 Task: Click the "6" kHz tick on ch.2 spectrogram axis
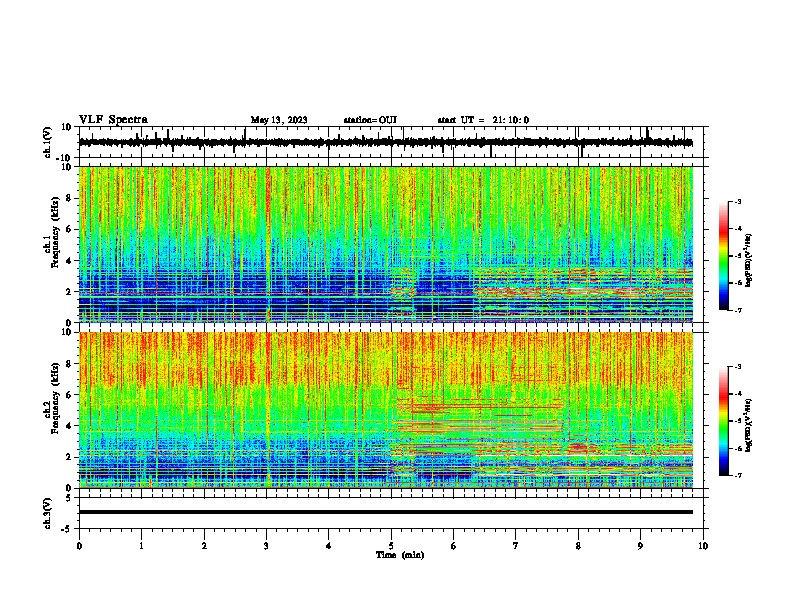click(70, 394)
